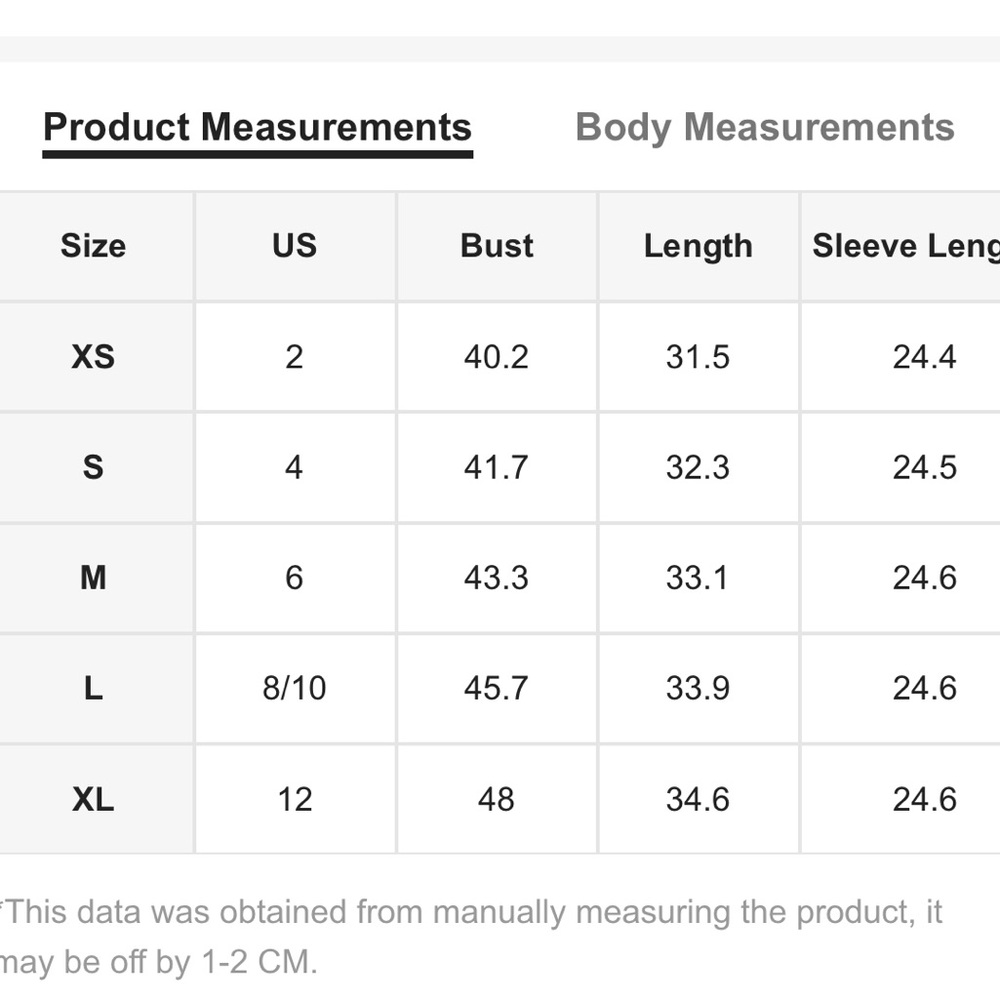The image size is (1000, 1000).
Task: Select the L size row label
Action: tap(93, 688)
